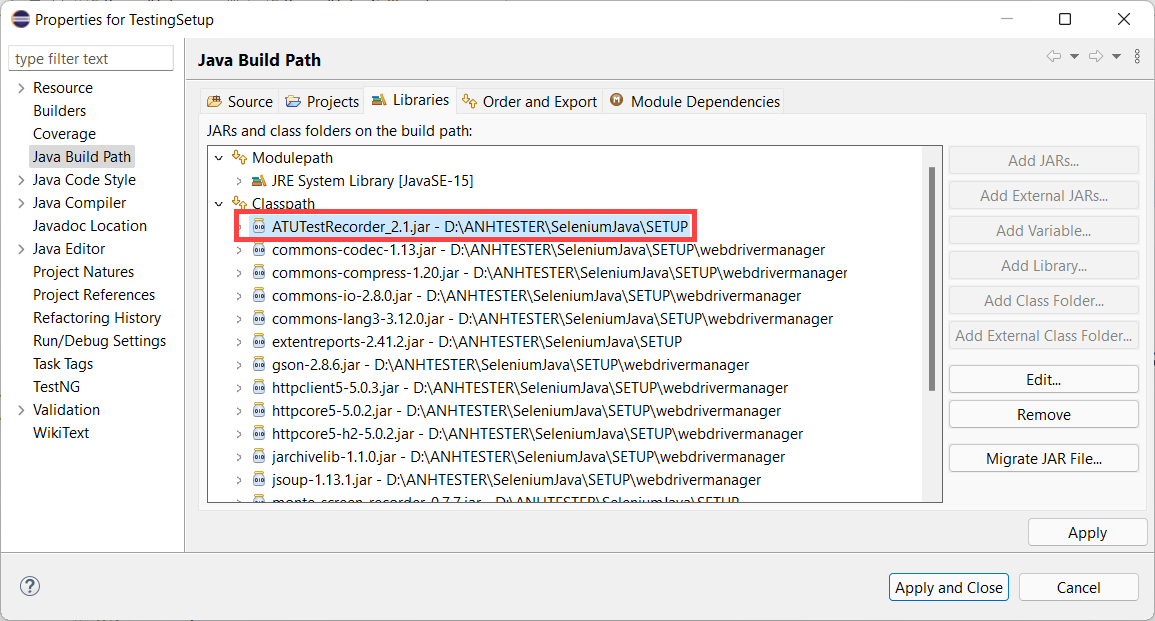
Task: Select TestNG in the settings tree
Action: [57, 387]
